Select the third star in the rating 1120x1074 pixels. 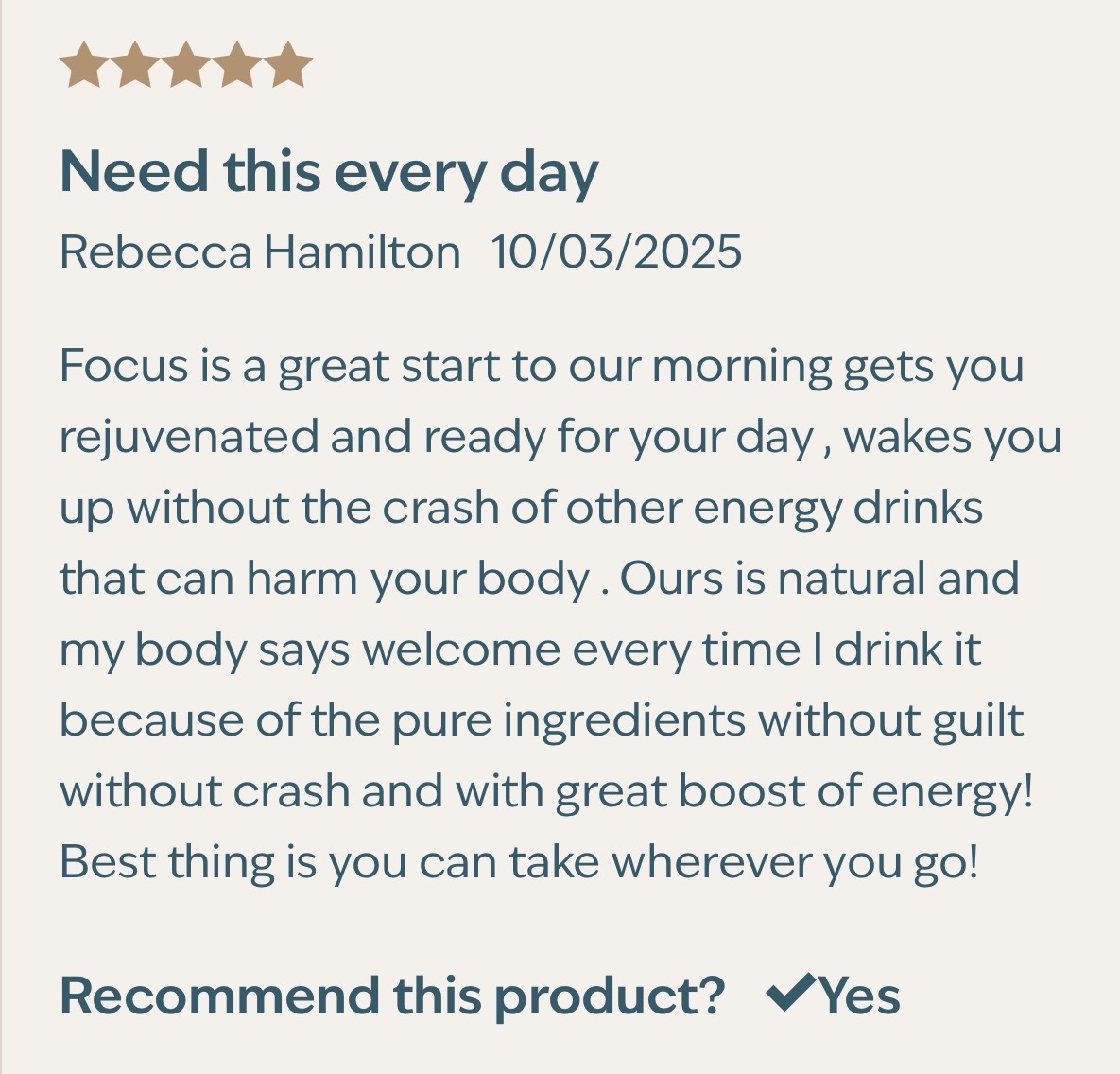[185, 65]
